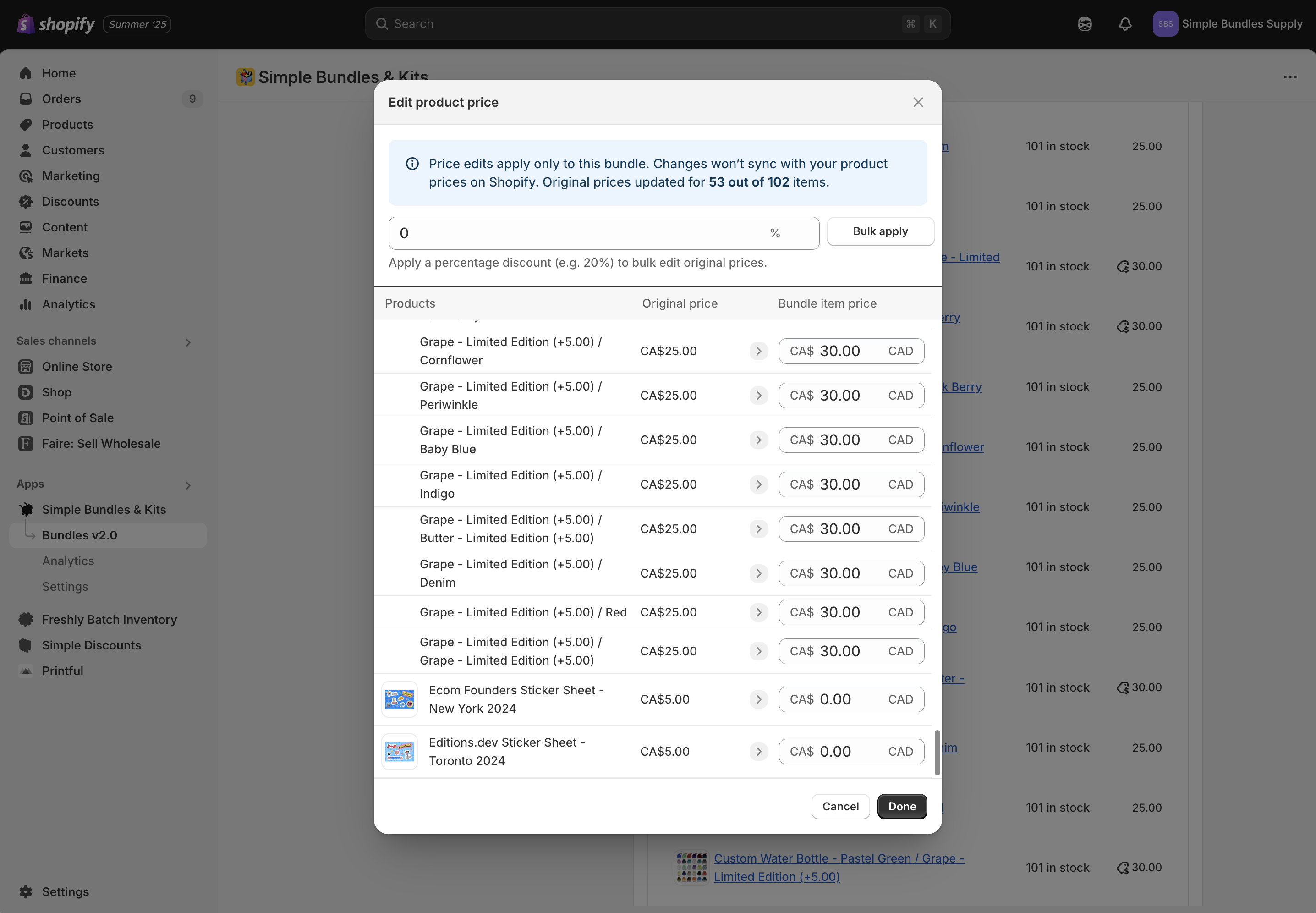
Task: Expand the Sales channels section
Action: click(x=188, y=343)
